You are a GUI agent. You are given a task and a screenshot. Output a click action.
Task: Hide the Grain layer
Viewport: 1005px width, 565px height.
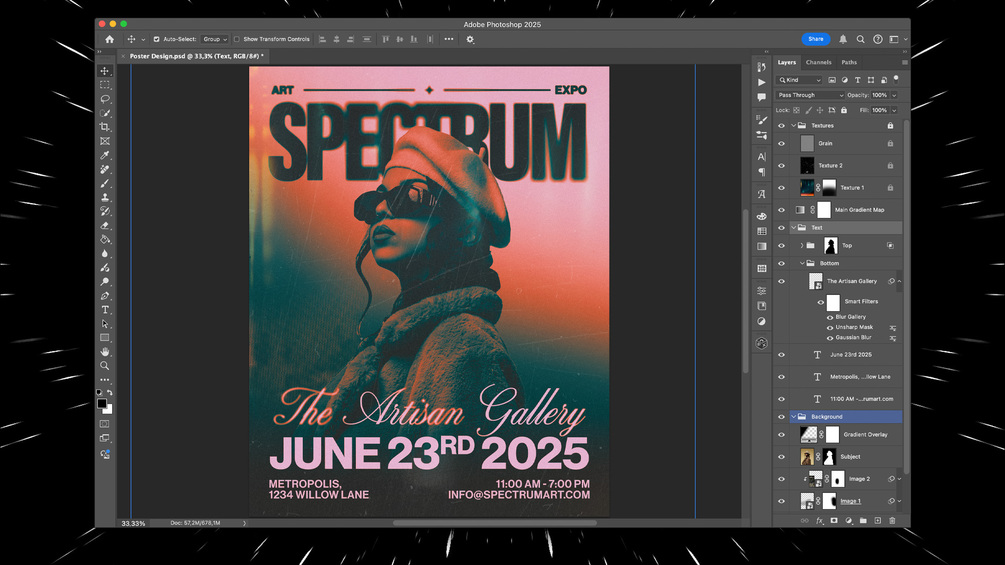[781, 143]
